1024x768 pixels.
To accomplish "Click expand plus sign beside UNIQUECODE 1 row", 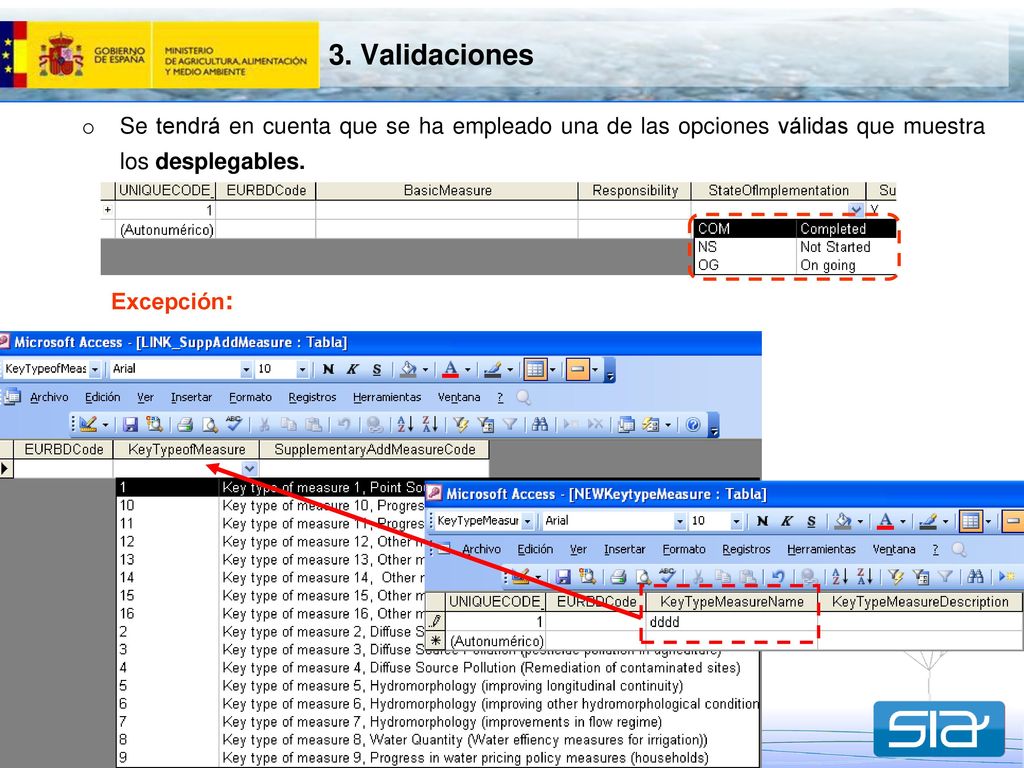I will pos(108,210).
